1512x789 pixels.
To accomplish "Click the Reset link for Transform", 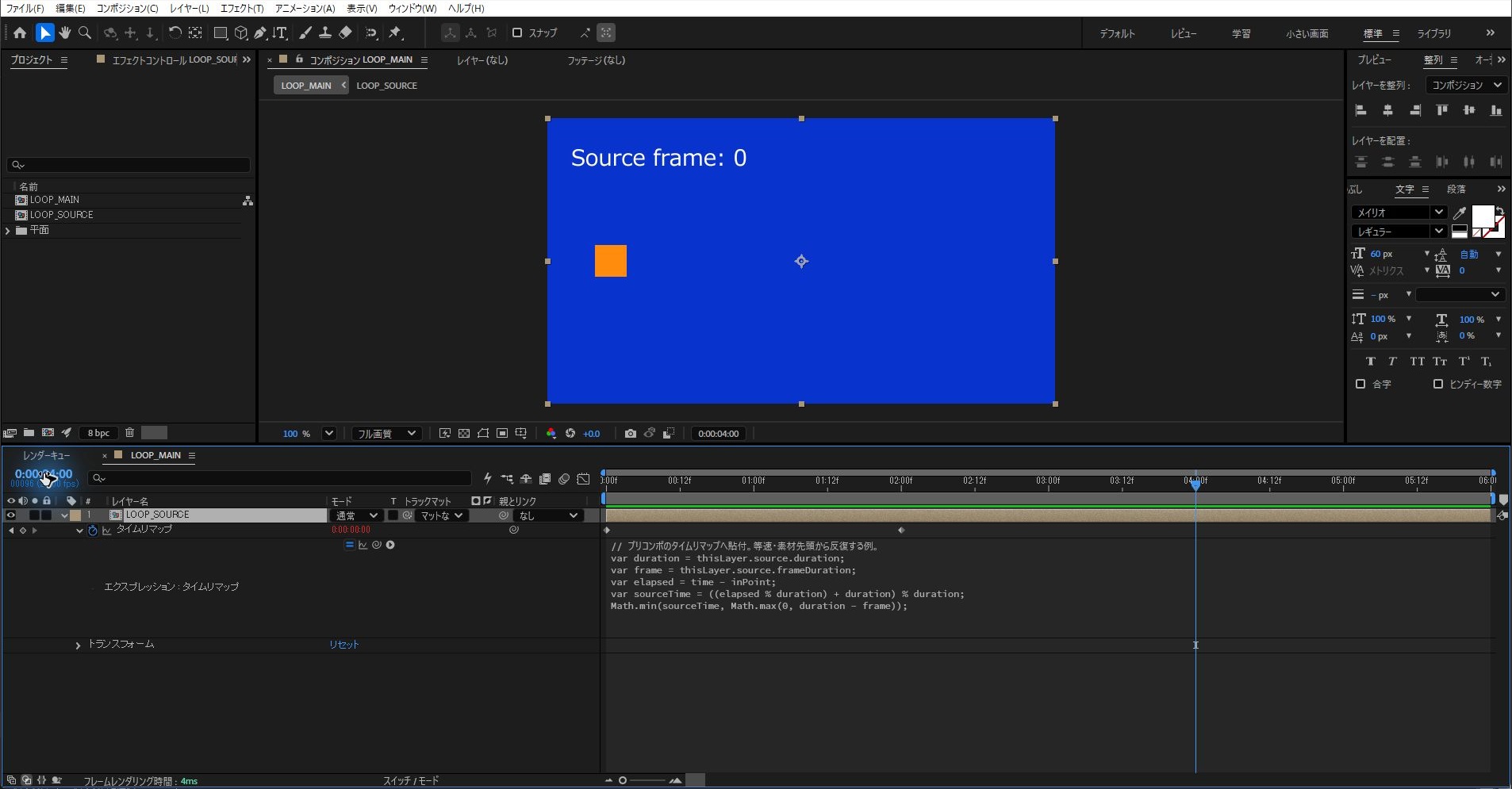I will coord(344,645).
